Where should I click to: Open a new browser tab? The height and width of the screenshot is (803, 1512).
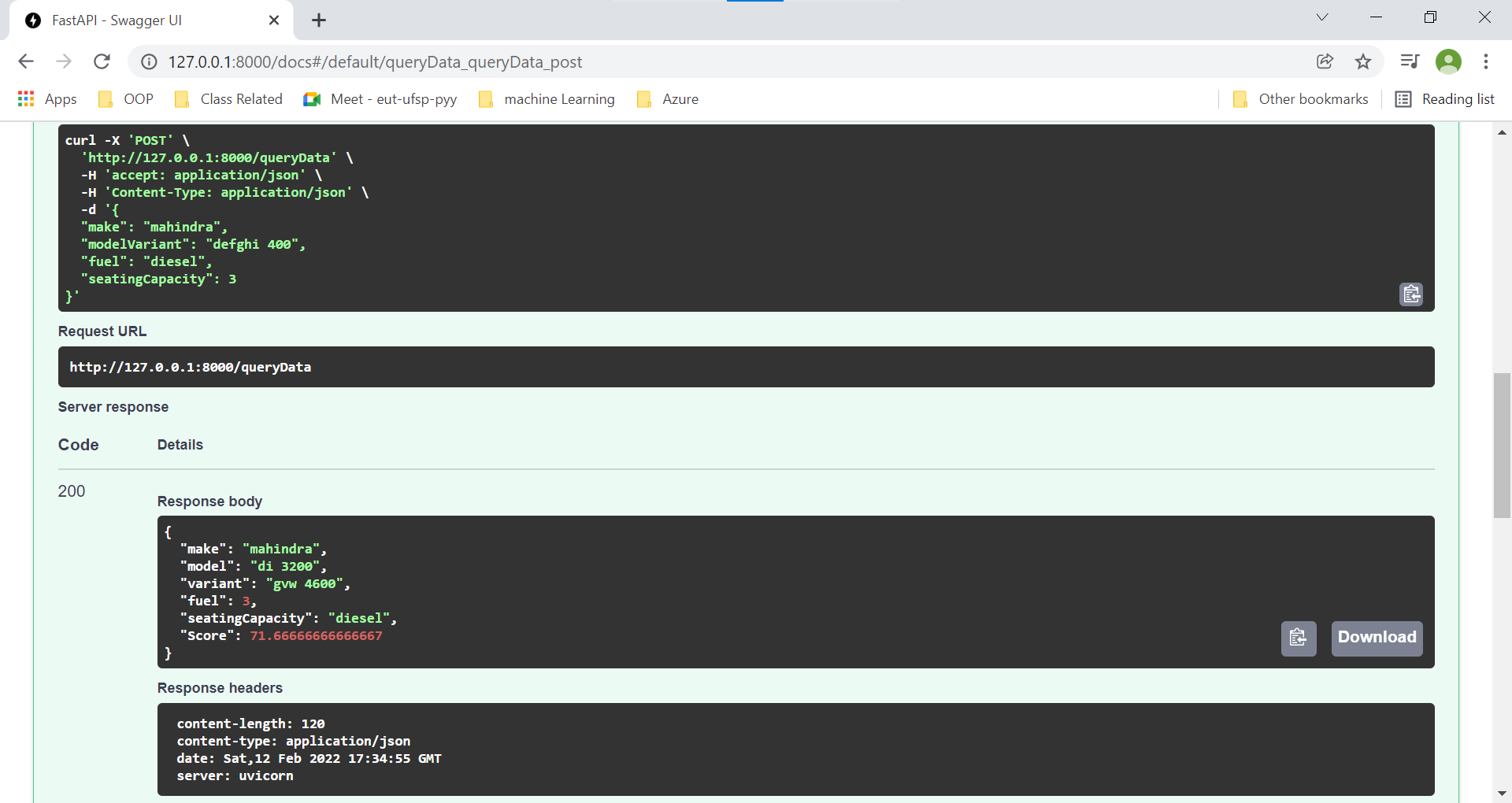[x=319, y=20]
